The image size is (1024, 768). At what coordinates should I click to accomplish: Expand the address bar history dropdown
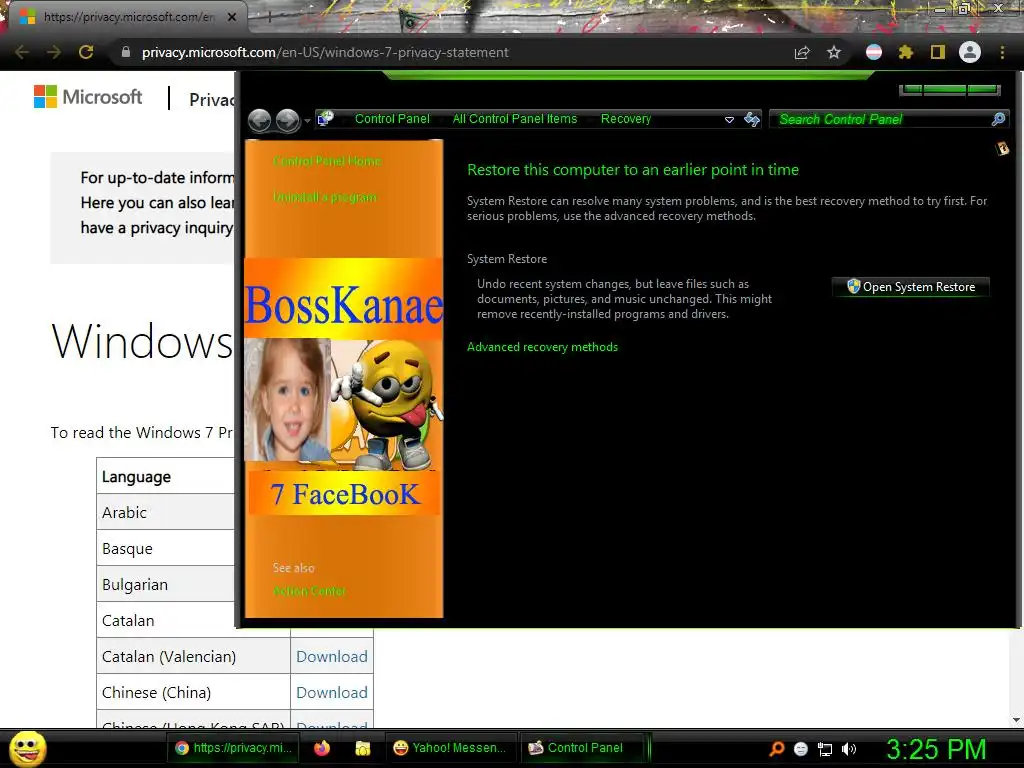tap(729, 120)
